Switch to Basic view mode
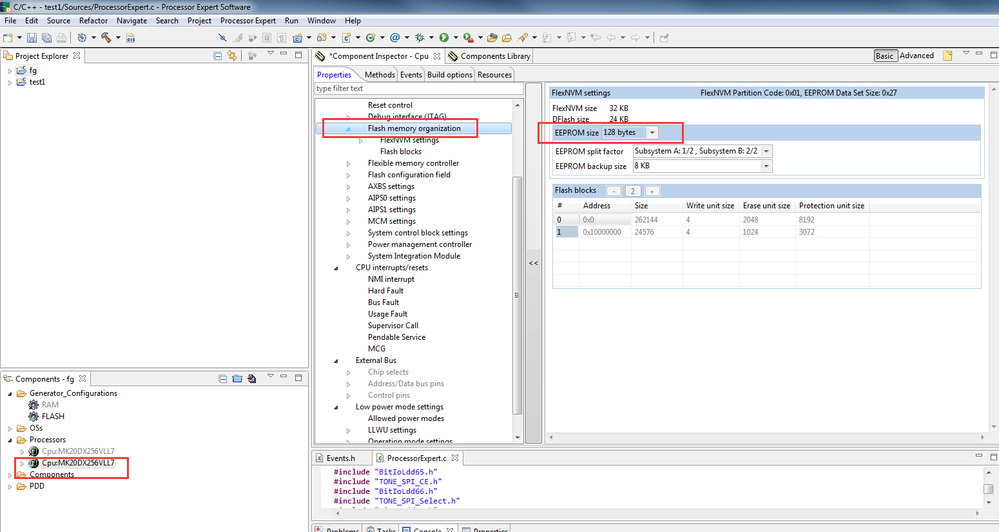 (x=884, y=55)
